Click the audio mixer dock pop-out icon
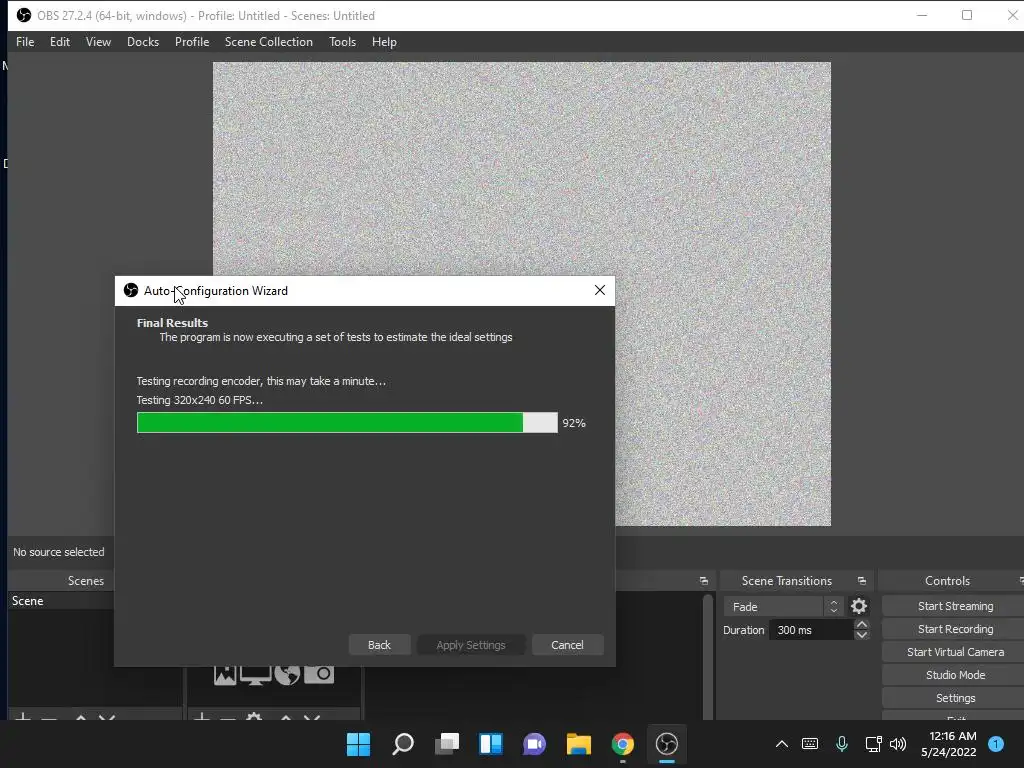1024x768 pixels. tap(703, 581)
